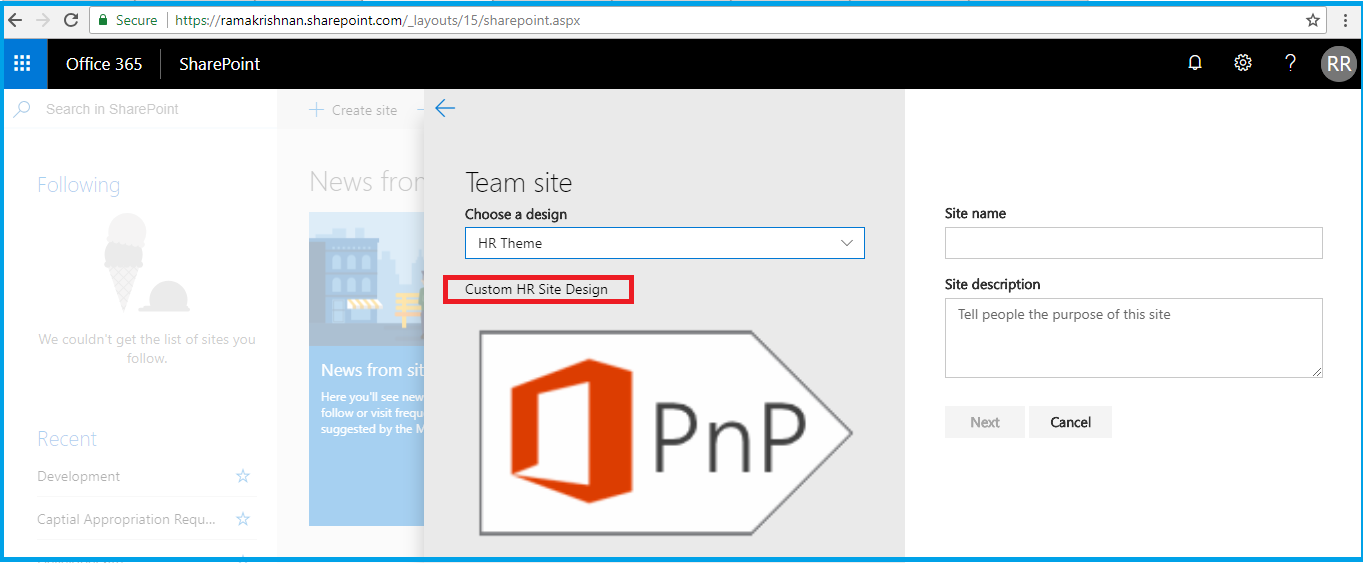Click the Office 365 header link

[104, 64]
